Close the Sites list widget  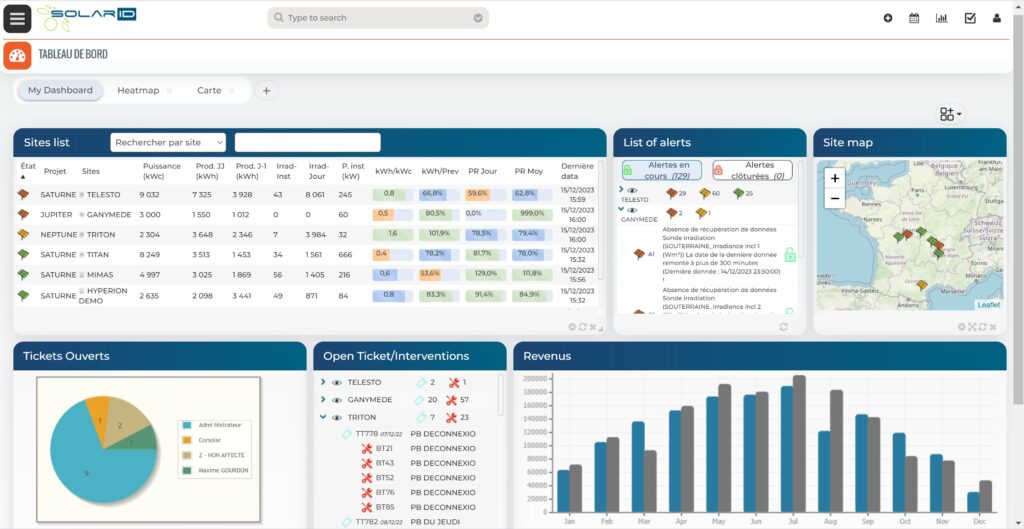tap(592, 327)
